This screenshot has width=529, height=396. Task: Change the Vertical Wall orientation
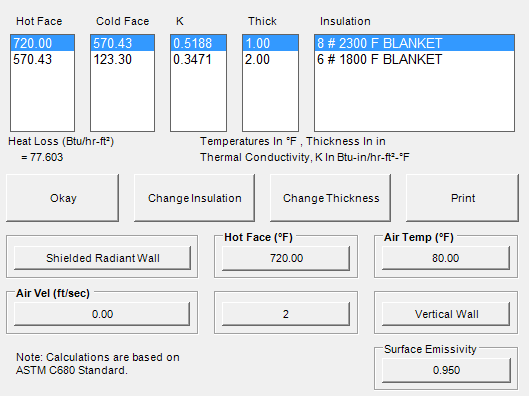pyautogui.click(x=446, y=314)
